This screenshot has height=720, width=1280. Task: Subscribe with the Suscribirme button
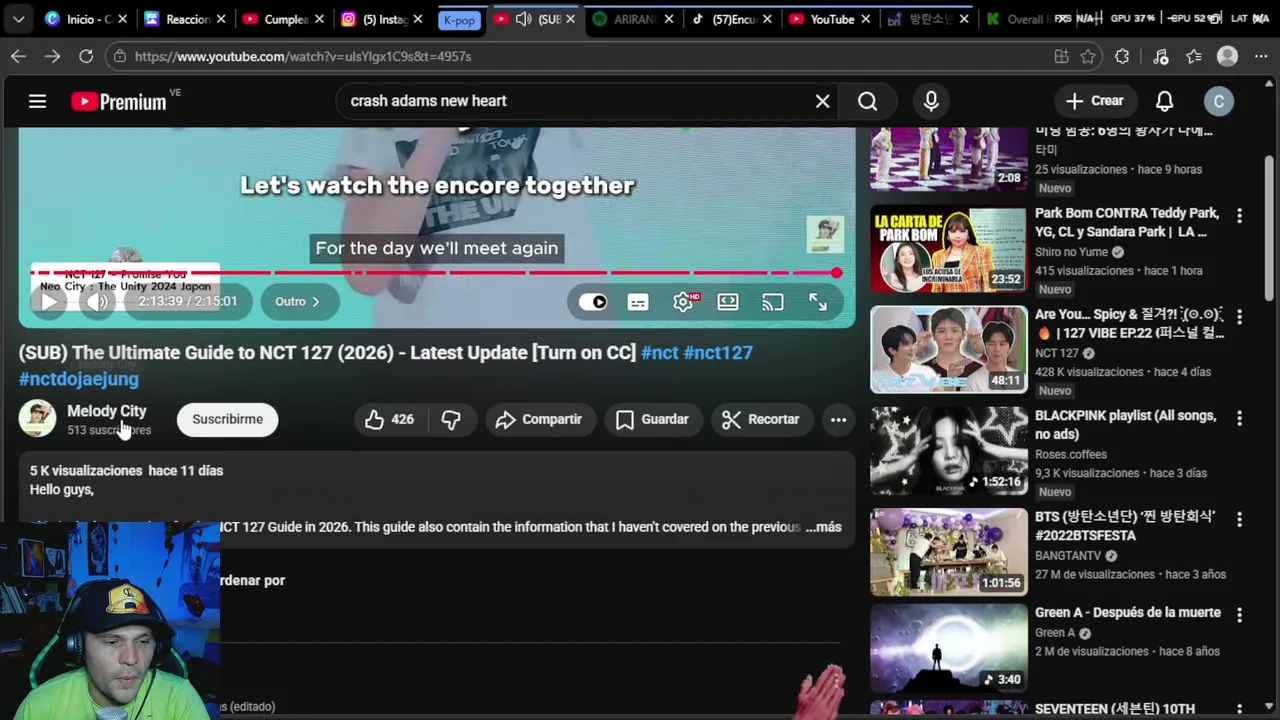227,419
